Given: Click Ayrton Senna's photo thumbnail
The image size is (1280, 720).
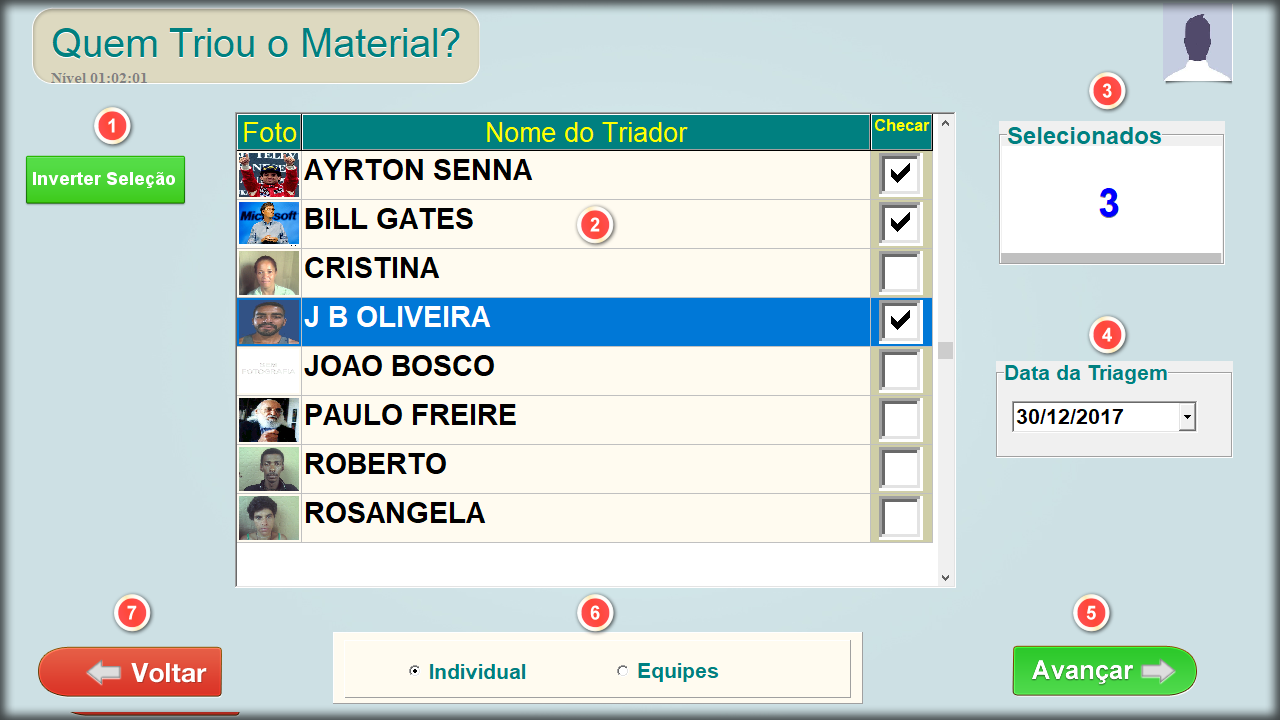Looking at the screenshot, I should (269, 174).
